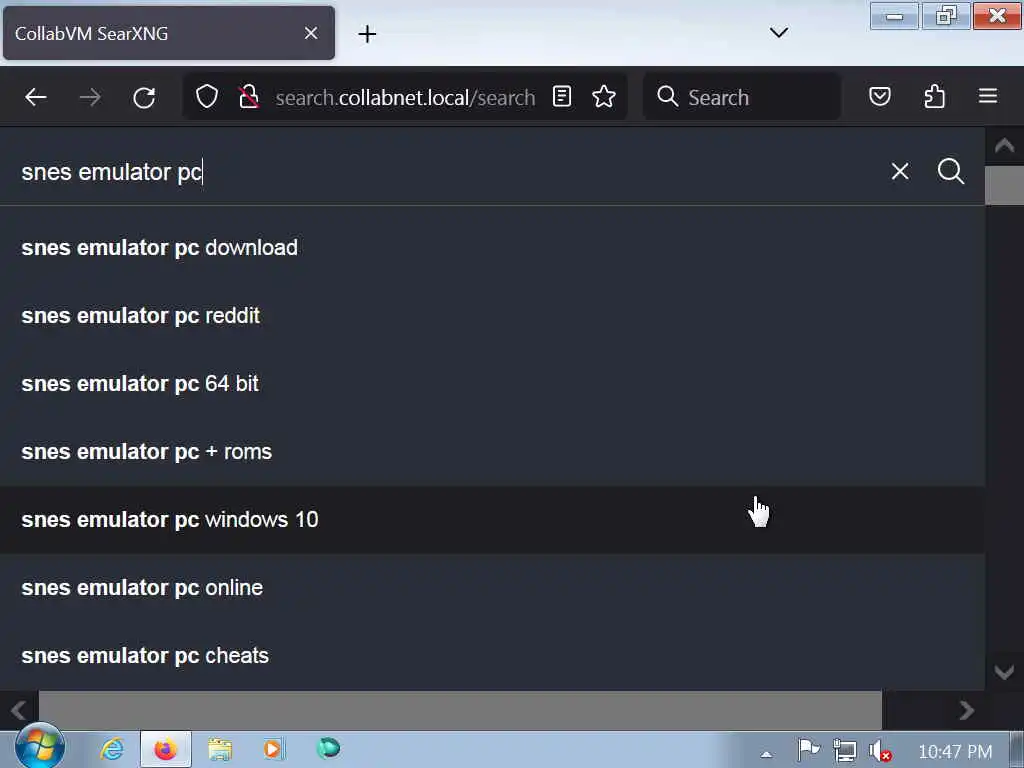Open the teal swirl taskbar app
The image size is (1024, 768).
click(328, 748)
